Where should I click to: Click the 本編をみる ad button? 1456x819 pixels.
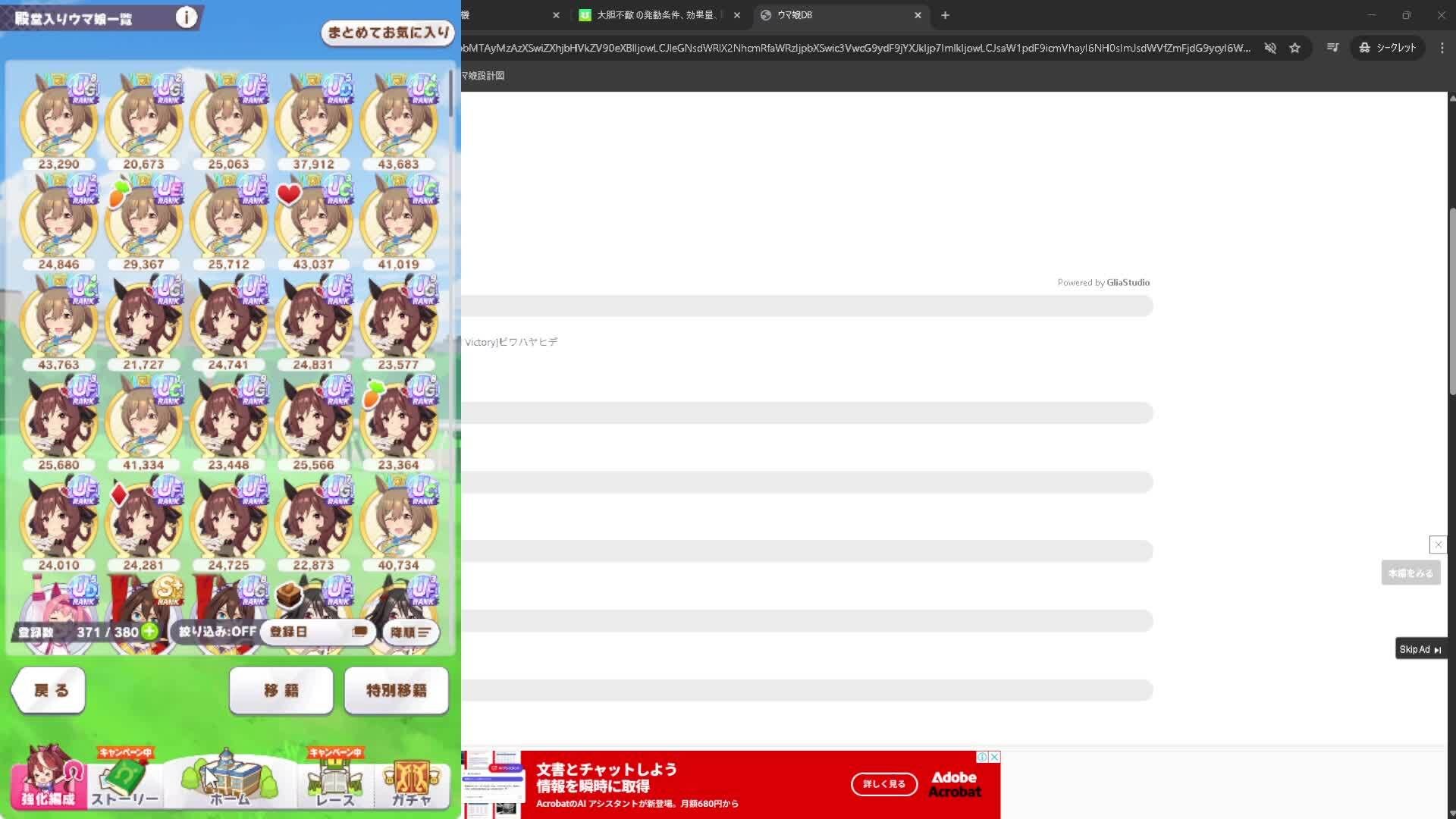[1410, 573]
